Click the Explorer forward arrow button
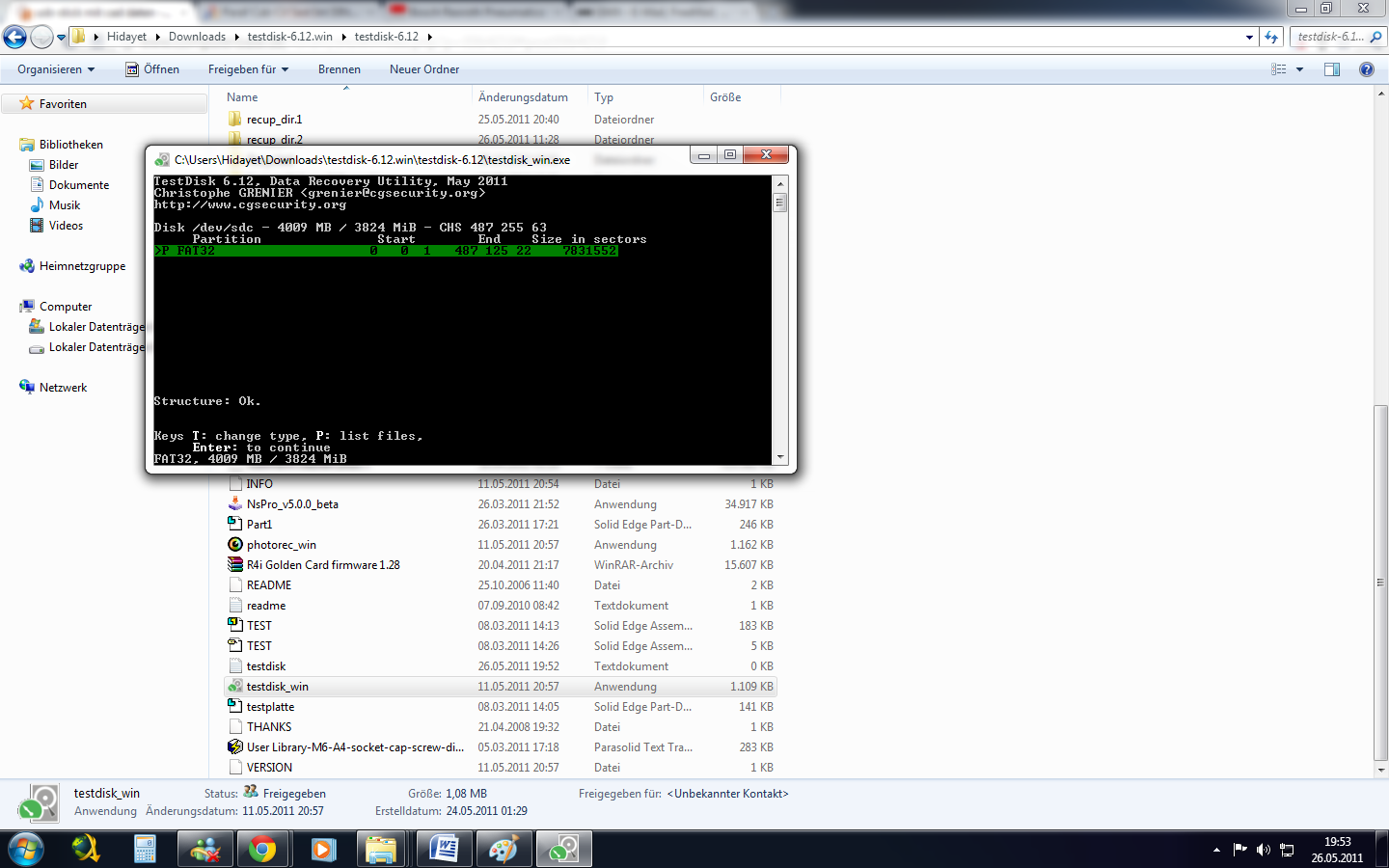1389x868 pixels. (x=41, y=37)
